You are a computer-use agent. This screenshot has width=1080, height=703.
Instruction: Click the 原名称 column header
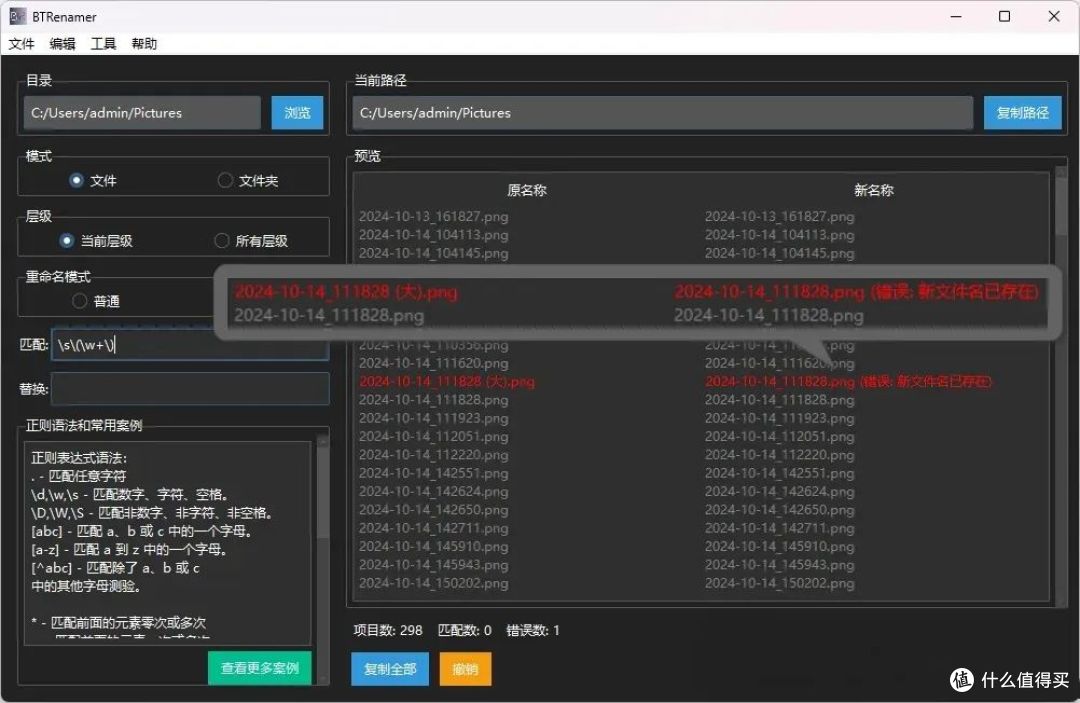[x=527, y=190]
